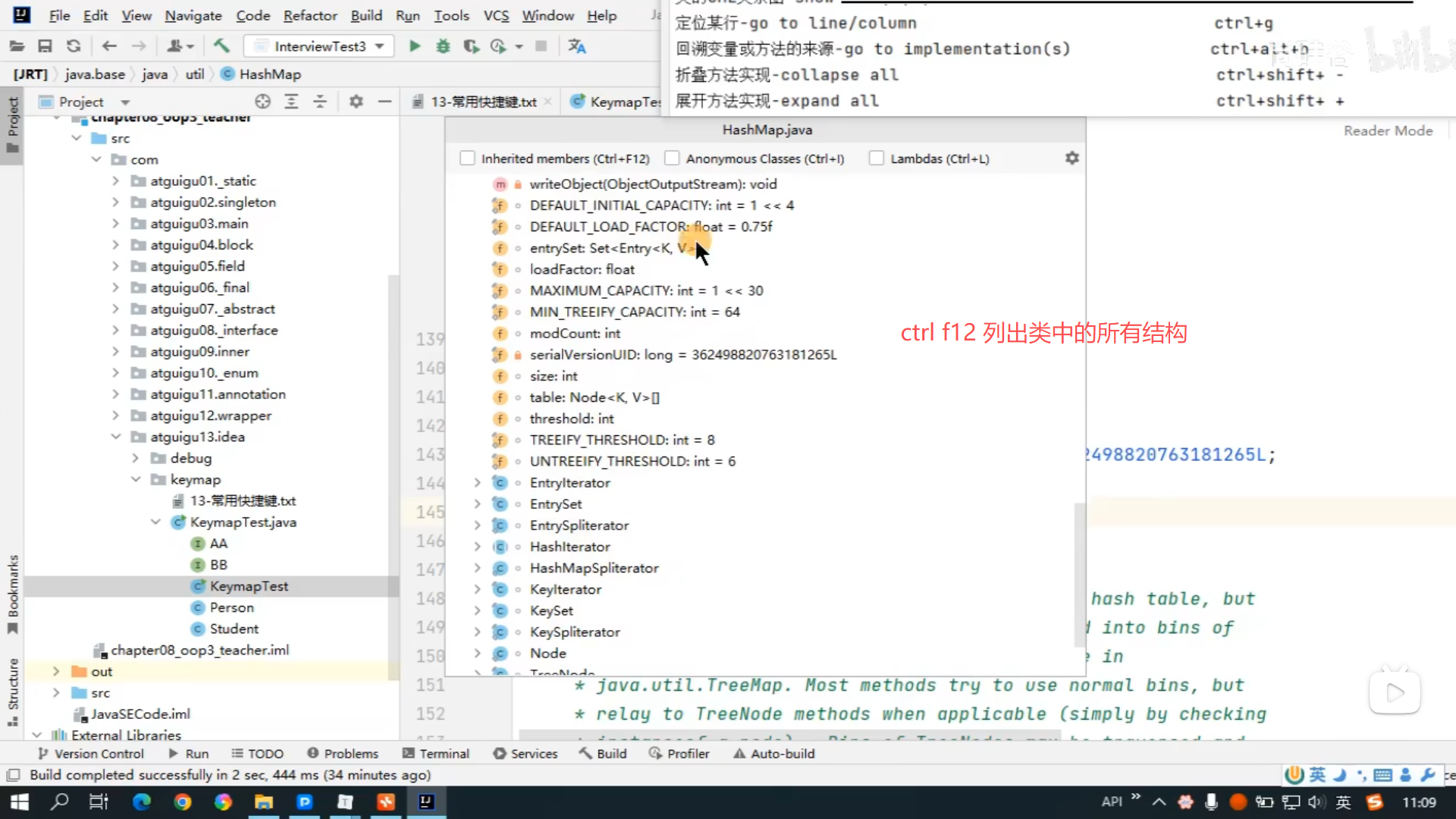Click the Reader Mode link
Screen dimensions: 1456x819
coord(1388,130)
